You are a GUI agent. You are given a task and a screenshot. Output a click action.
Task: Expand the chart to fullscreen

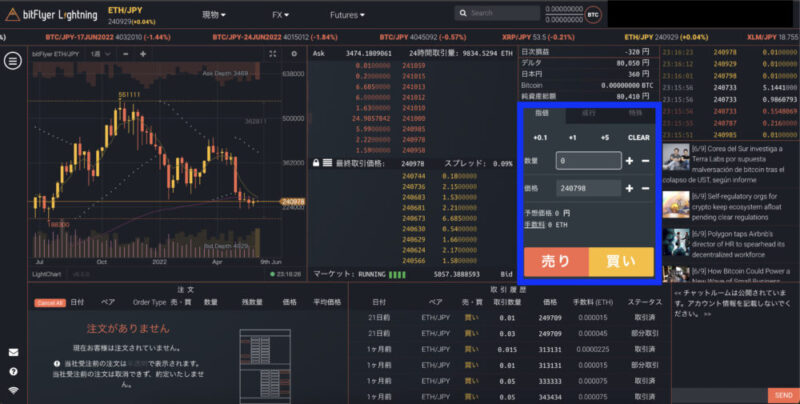click(270, 55)
